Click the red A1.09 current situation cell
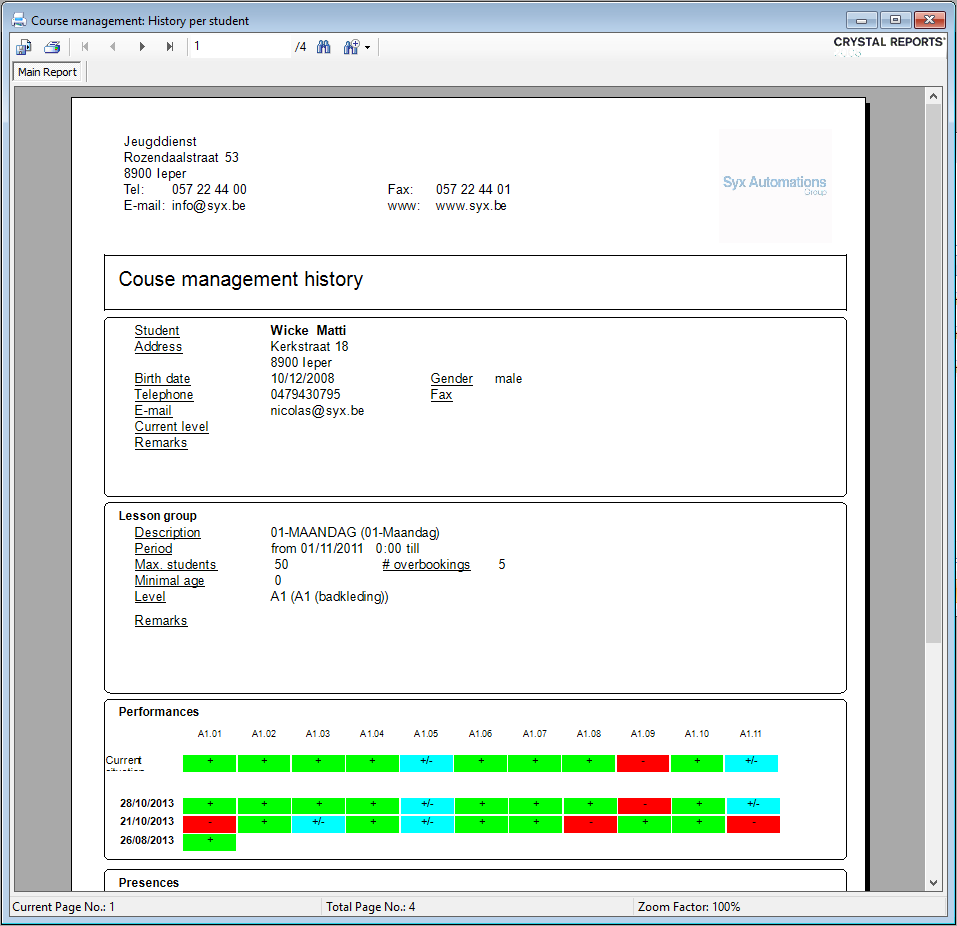This screenshot has width=957, height=926. (x=643, y=763)
